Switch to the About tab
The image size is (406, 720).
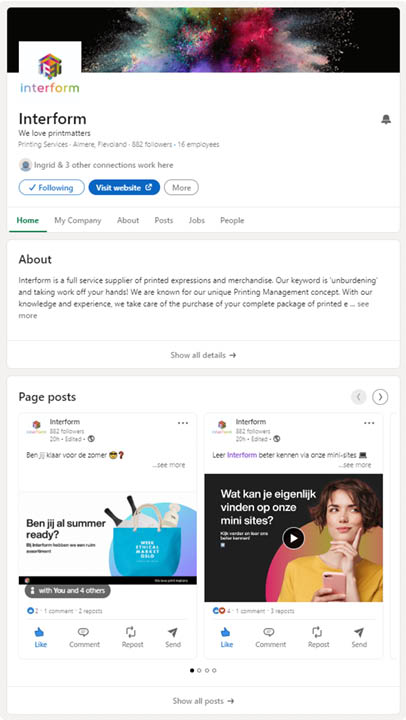click(x=128, y=220)
